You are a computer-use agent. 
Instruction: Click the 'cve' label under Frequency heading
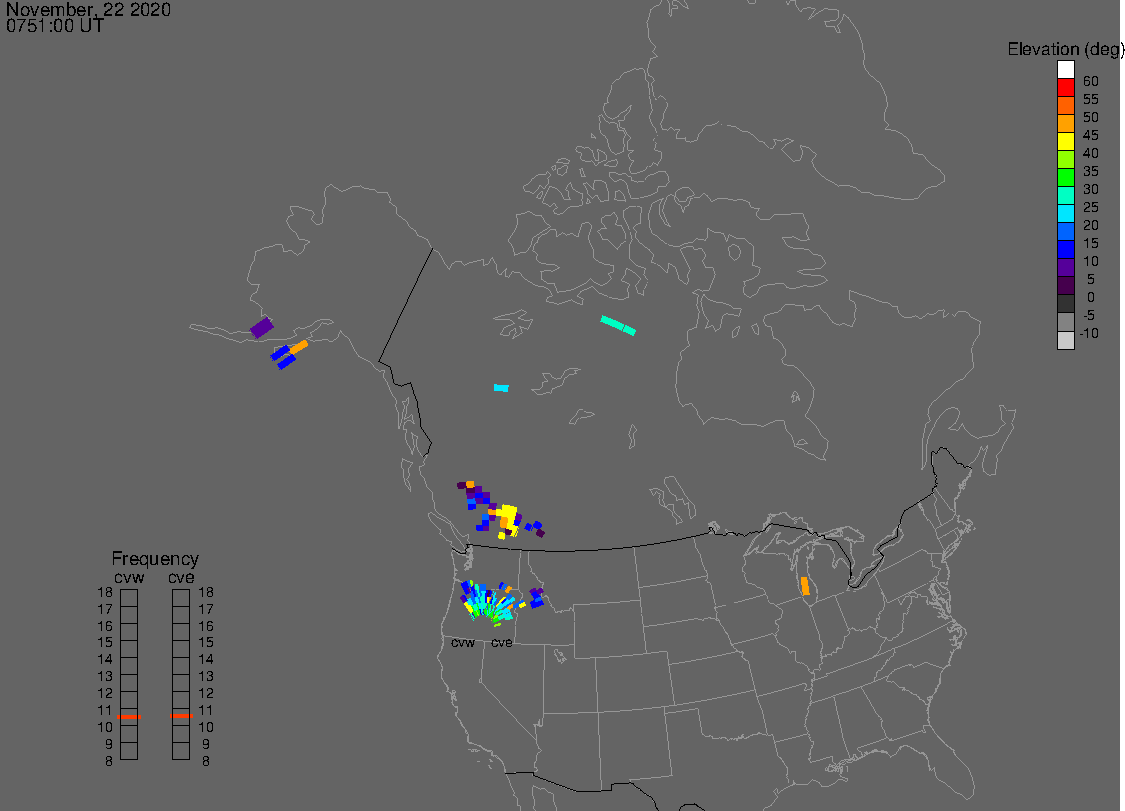[x=182, y=577]
